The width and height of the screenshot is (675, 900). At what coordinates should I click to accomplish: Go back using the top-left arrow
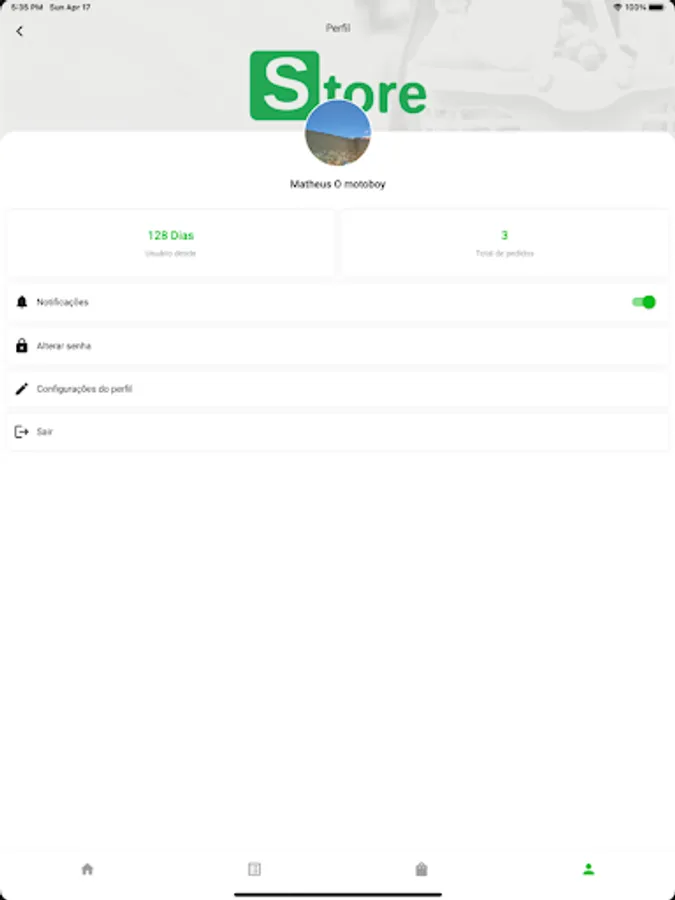[20, 31]
